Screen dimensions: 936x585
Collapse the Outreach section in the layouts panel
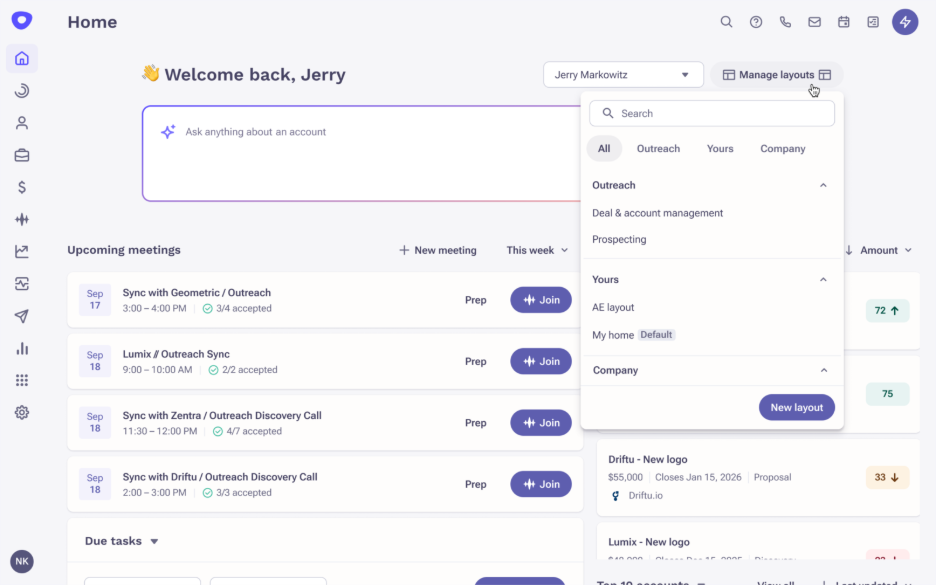click(823, 185)
